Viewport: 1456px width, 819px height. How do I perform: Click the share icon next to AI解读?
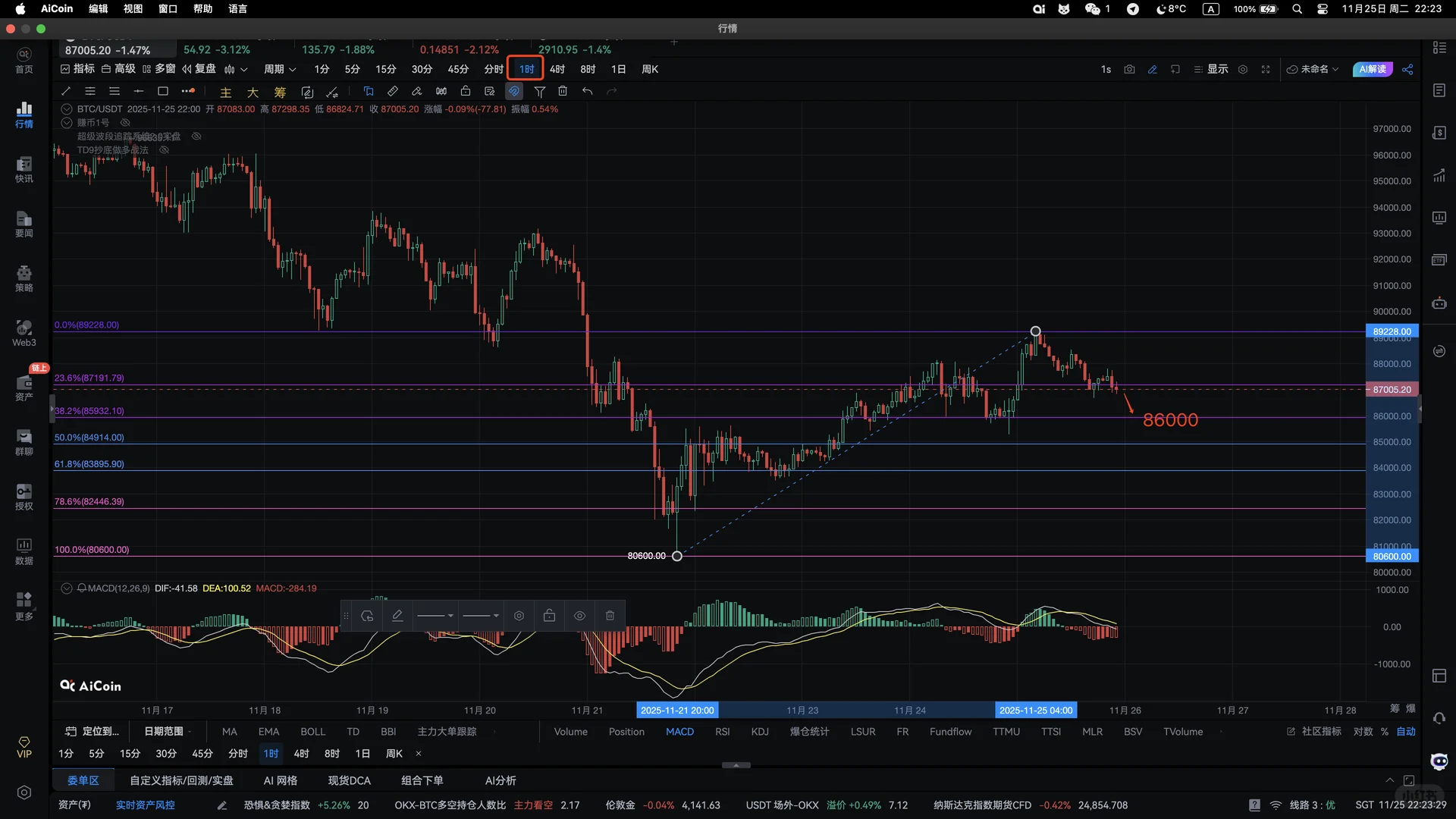(x=1407, y=69)
